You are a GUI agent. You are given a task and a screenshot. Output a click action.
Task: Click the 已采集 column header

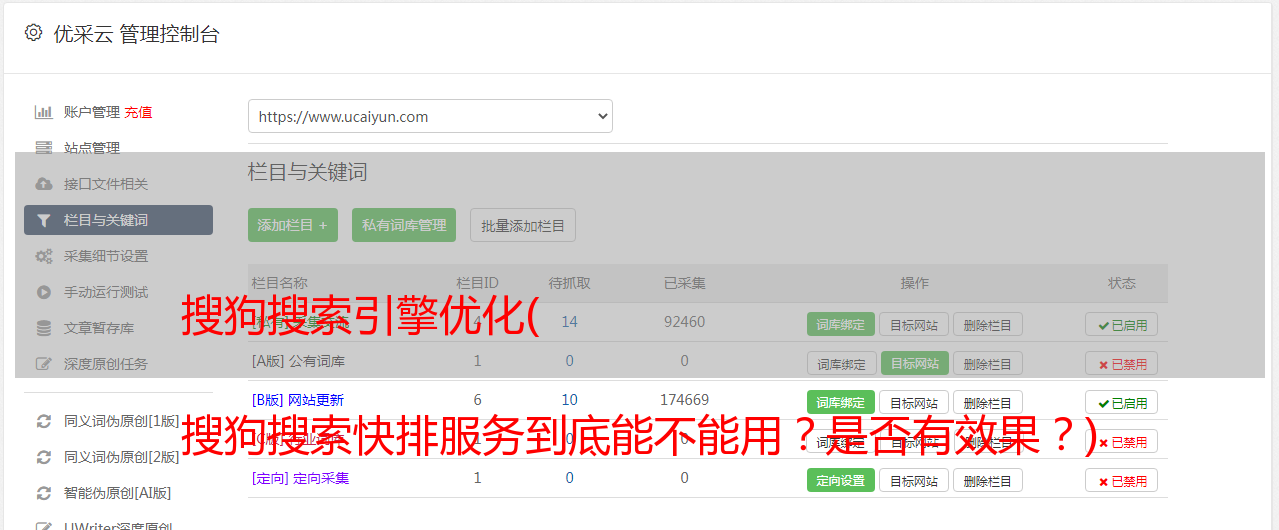pos(684,283)
